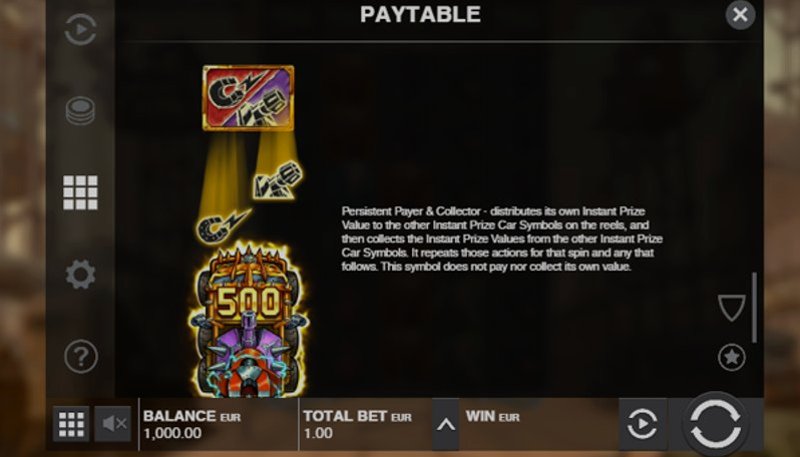Open the menu grid icon in bottom bar
The height and width of the screenshot is (457, 800).
71,423
